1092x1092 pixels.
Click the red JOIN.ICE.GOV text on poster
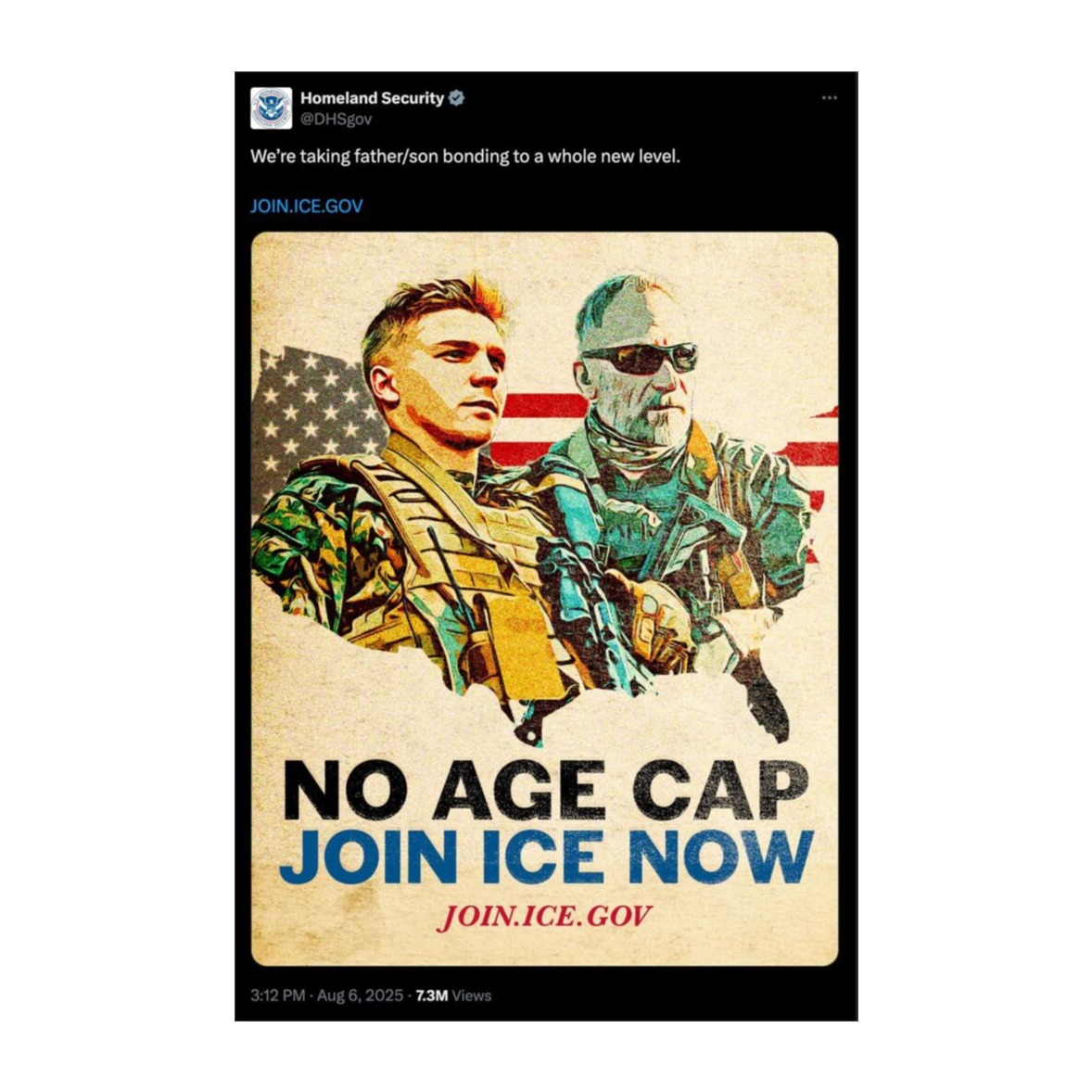[544, 917]
